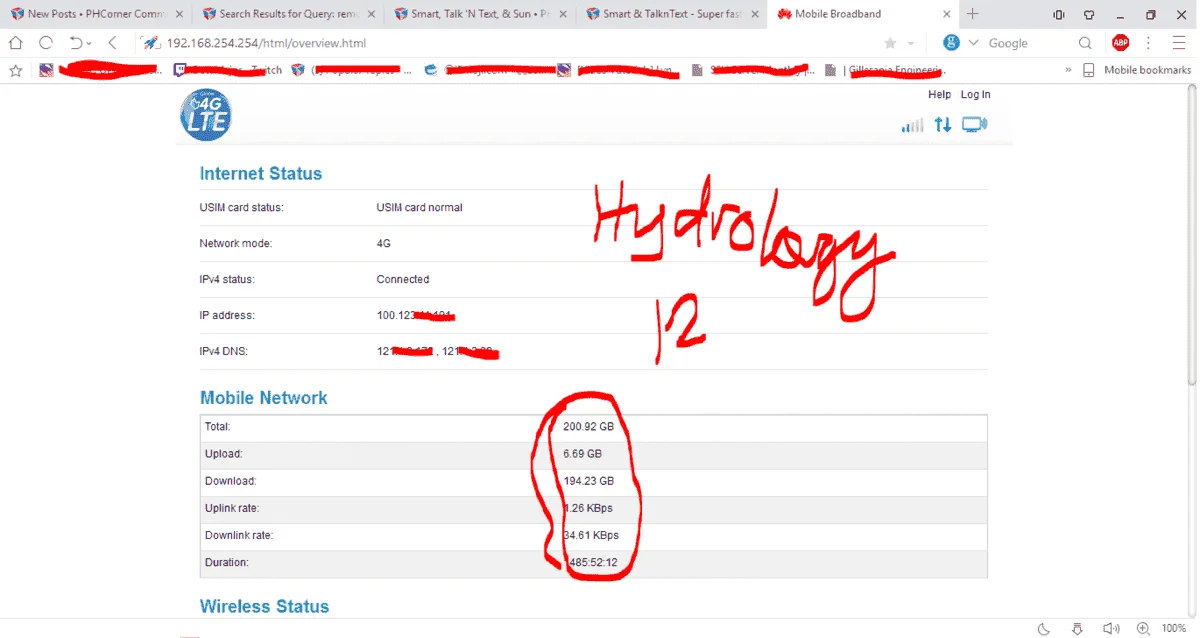1200x638 pixels.
Task: Expand the dropdown arrow beside the bookmark star
Action: tap(910, 44)
